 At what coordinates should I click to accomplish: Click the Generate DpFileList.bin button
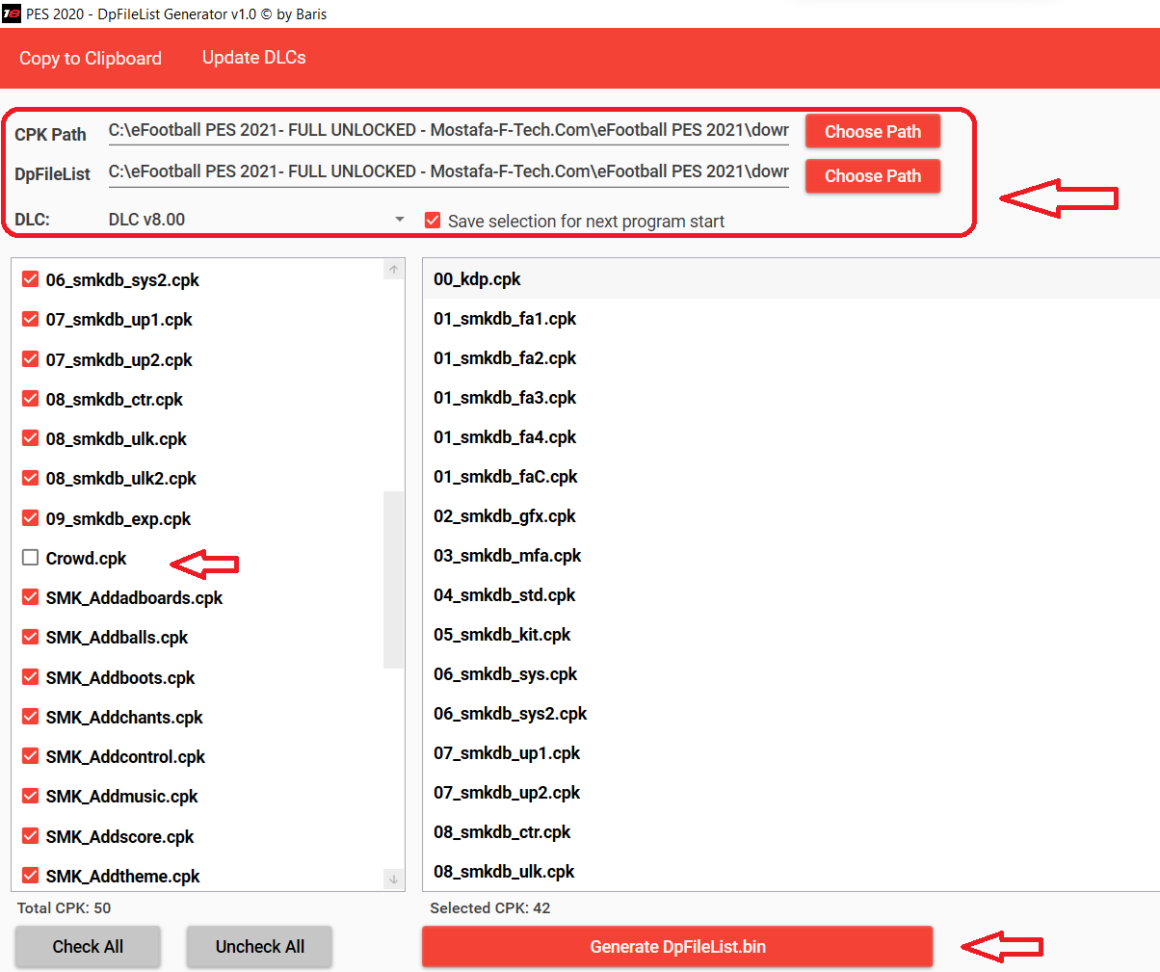677,947
